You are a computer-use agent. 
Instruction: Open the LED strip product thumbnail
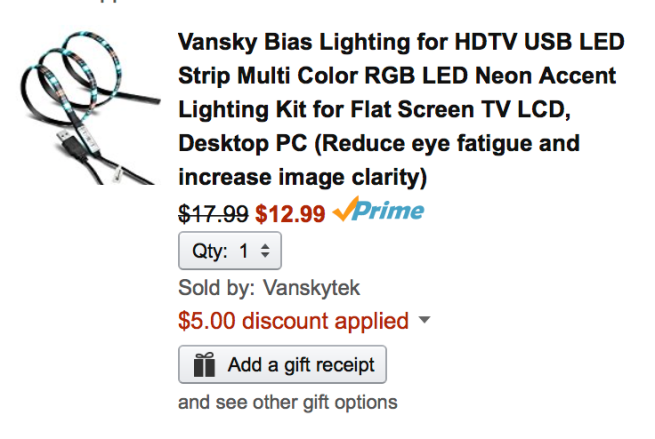pyautogui.click(x=88, y=112)
